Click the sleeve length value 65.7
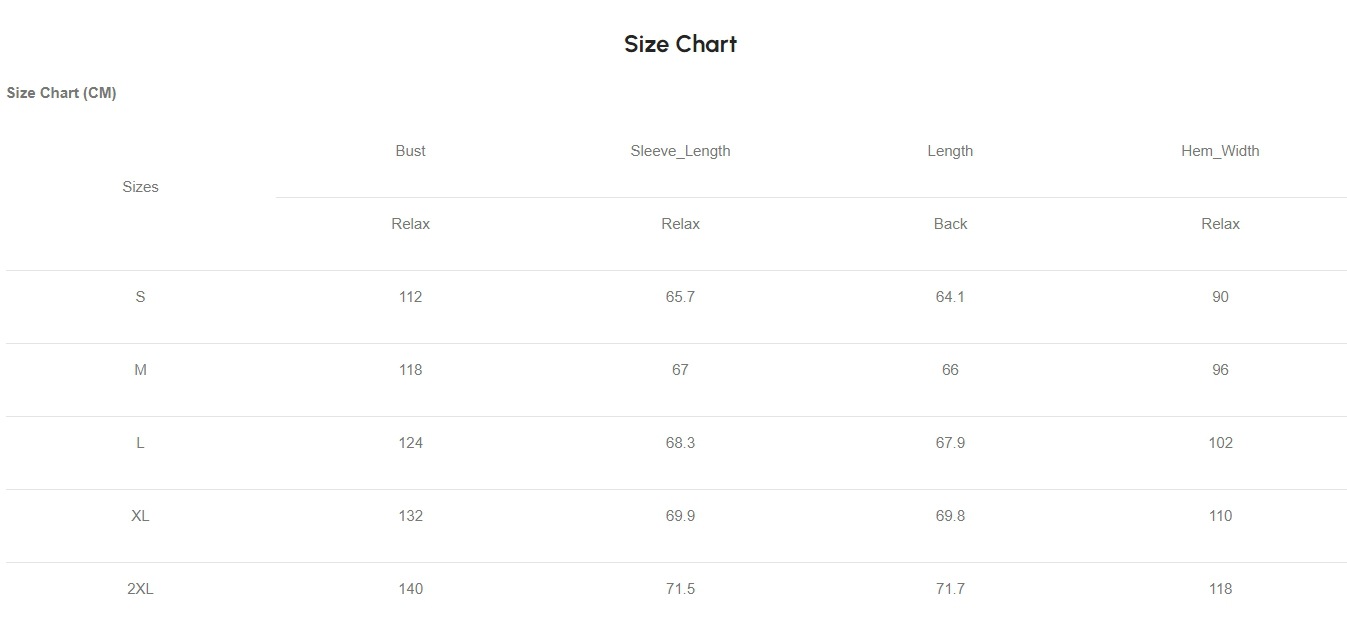1347x634 pixels. tap(680, 297)
